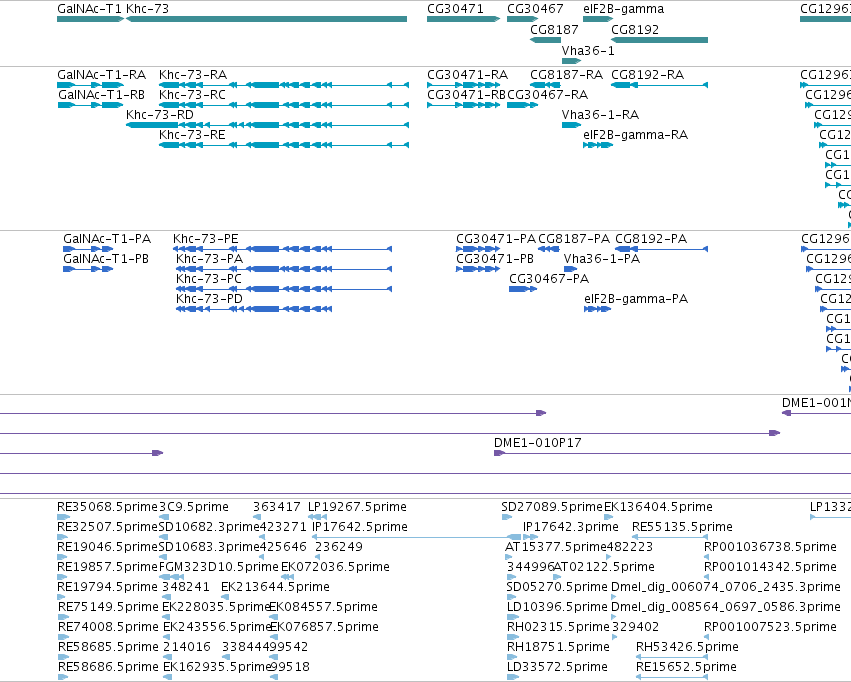Click EST RE35068.5prime
Image resolution: width=851 pixels, height=682 pixels.
pos(63,517)
